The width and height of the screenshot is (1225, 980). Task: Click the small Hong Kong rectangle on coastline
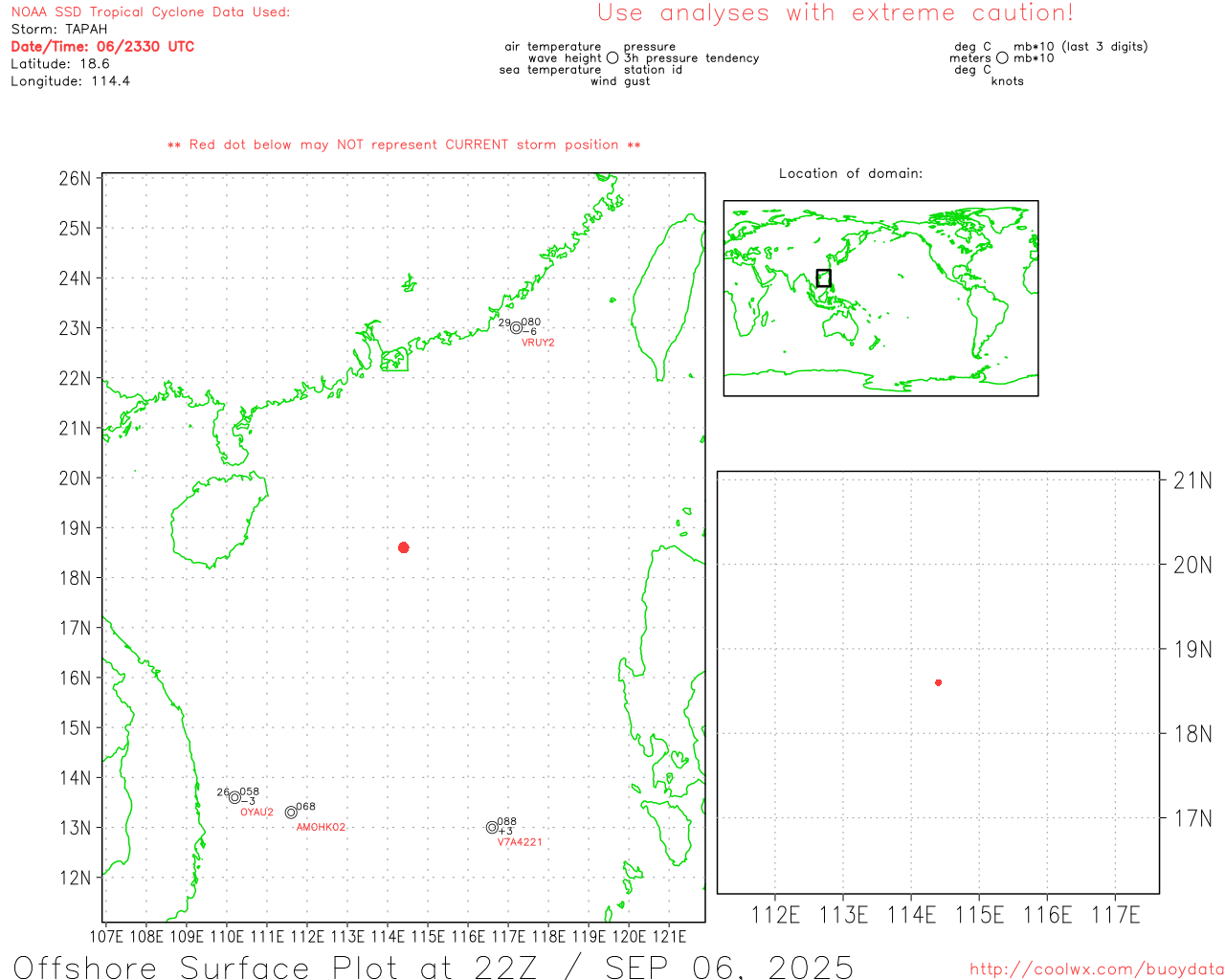[x=394, y=360]
